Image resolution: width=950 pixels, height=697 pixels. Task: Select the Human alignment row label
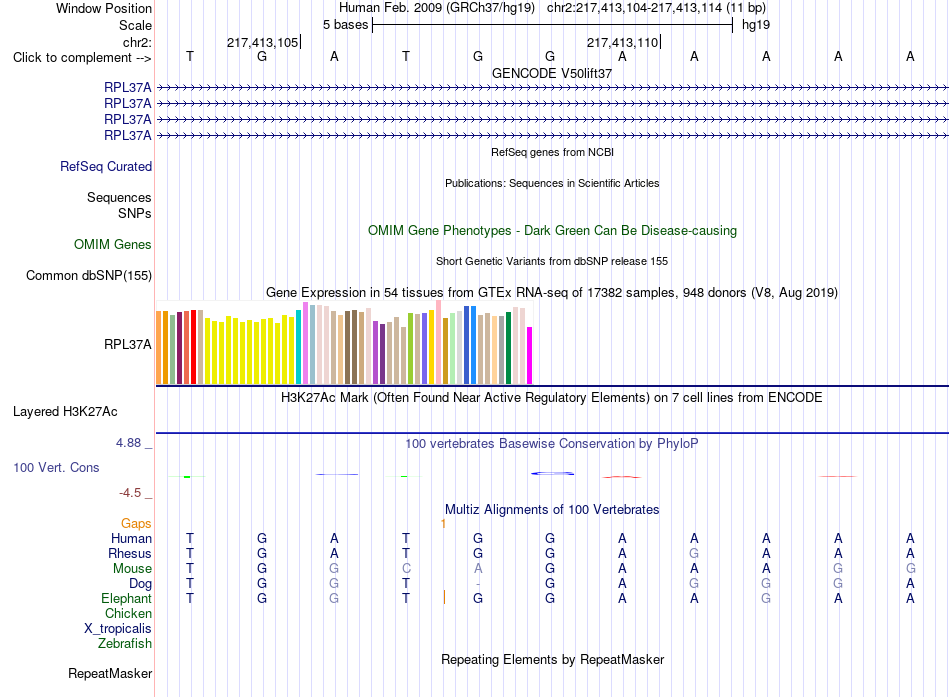[x=131, y=539]
